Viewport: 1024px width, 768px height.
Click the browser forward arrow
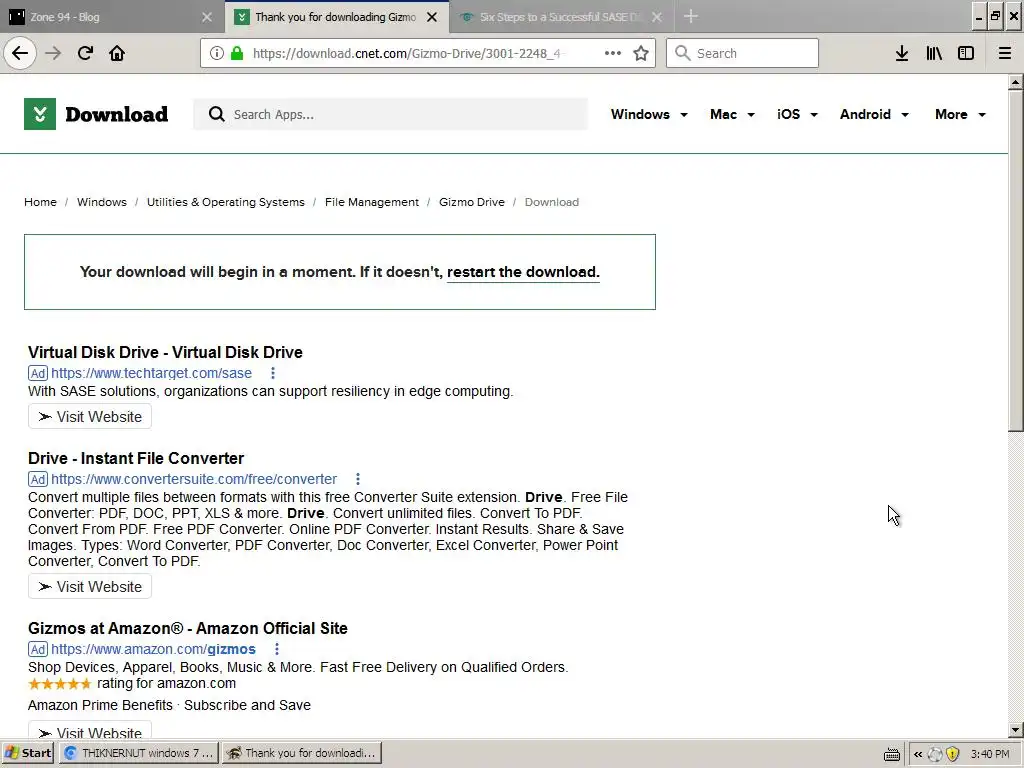click(53, 53)
